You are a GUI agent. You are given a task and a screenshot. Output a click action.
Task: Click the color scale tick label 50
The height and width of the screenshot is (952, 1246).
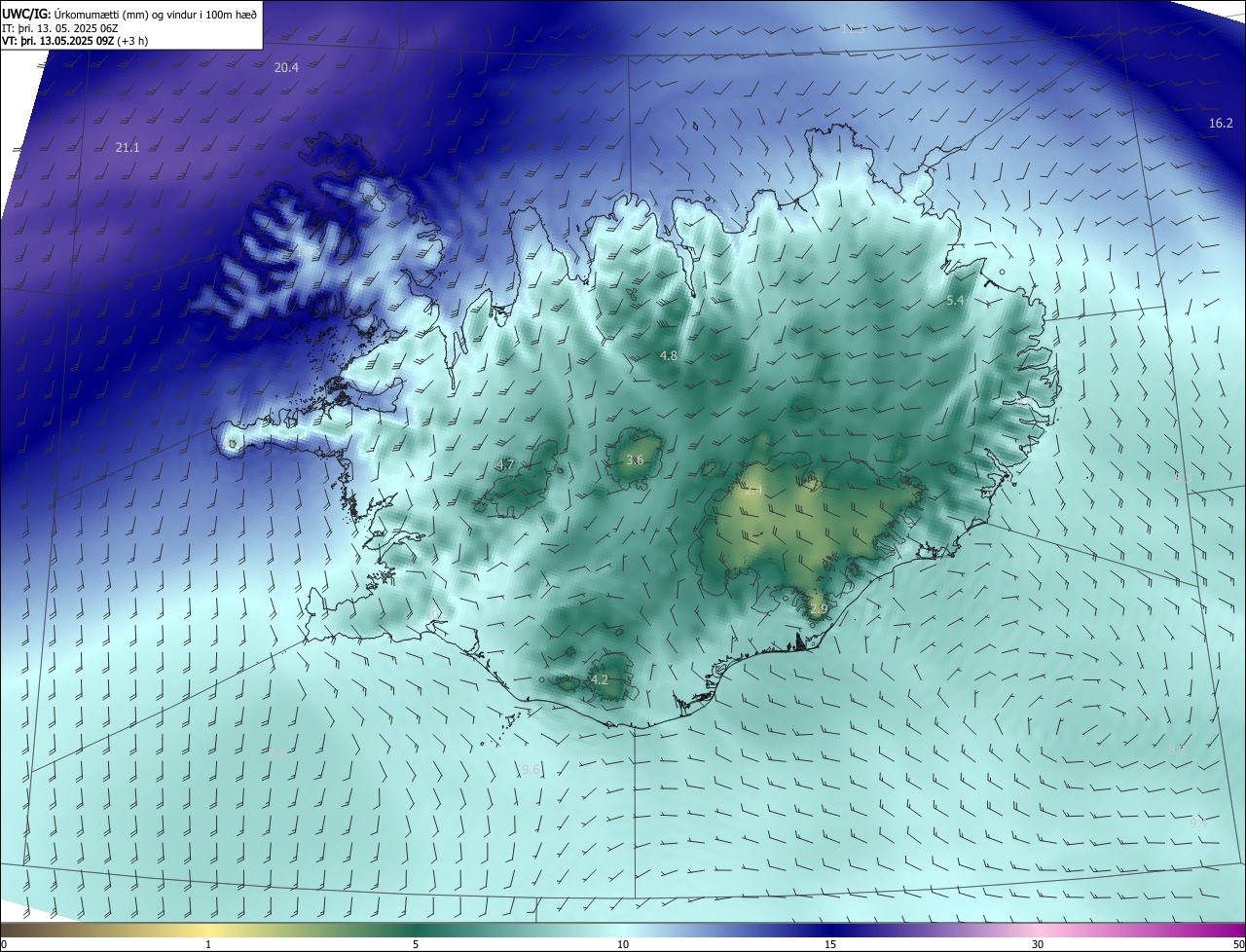pyautogui.click(x=1238, y=945)
